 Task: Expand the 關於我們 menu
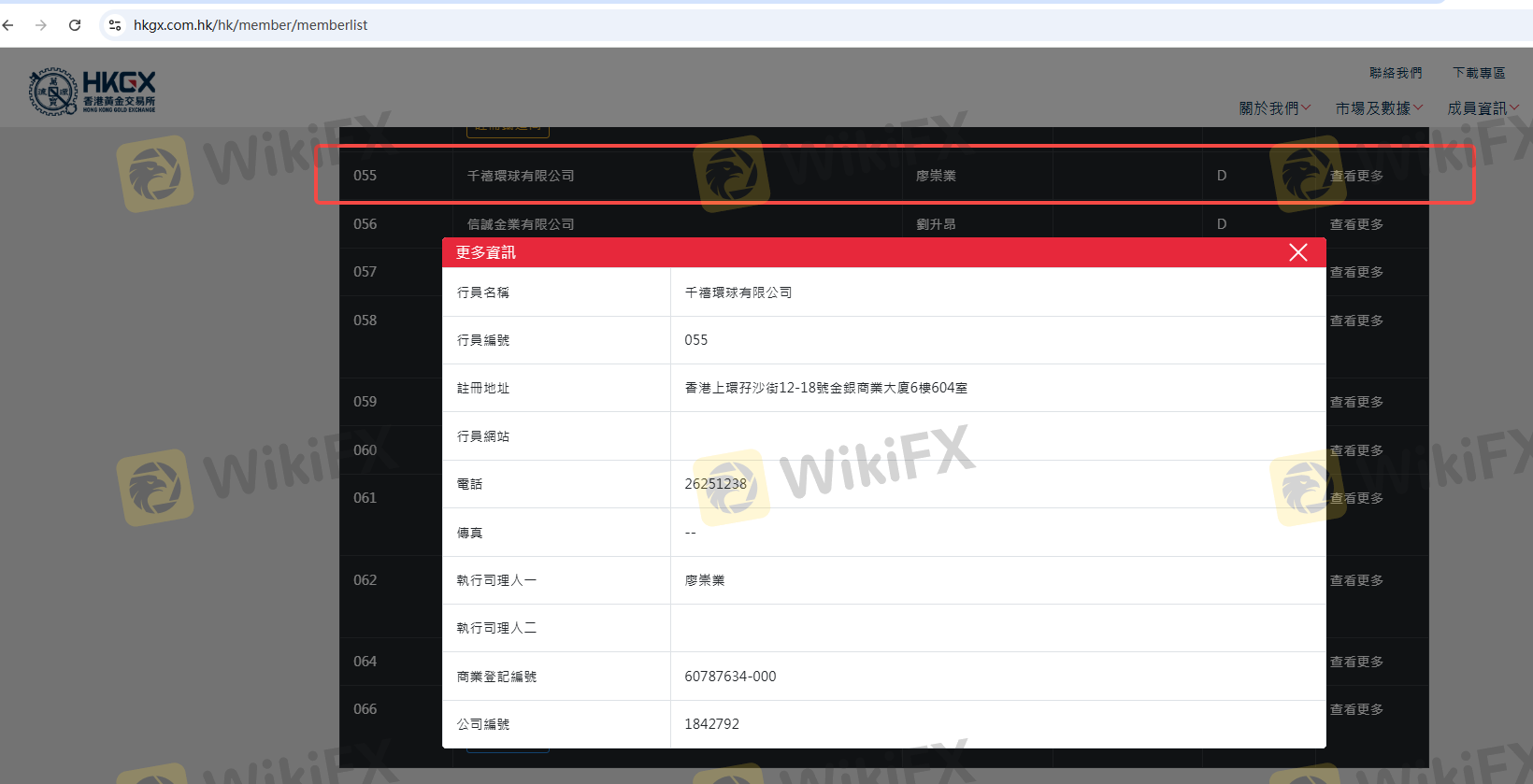click(x=1274, y=108)
